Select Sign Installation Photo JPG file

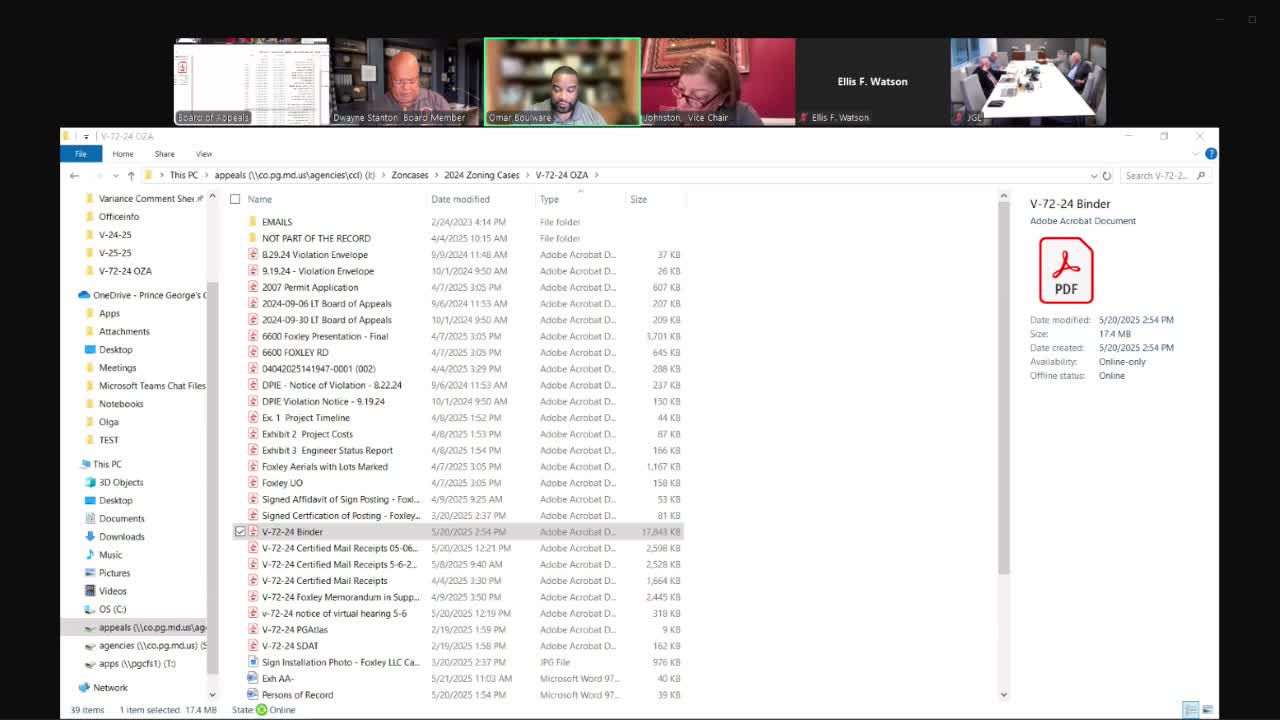pos(339,662)
